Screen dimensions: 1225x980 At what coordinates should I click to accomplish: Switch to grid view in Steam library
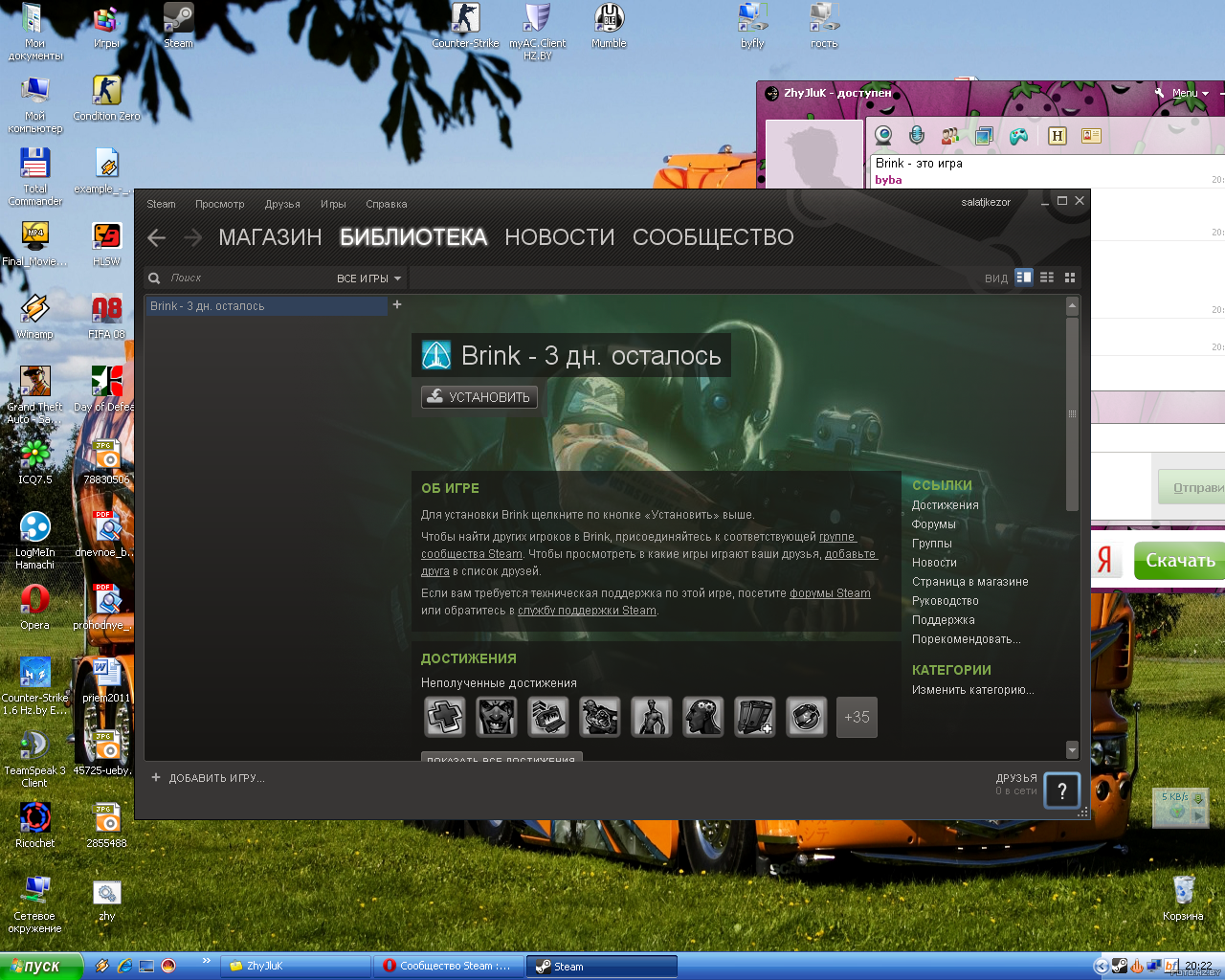tap(1070, 278)
